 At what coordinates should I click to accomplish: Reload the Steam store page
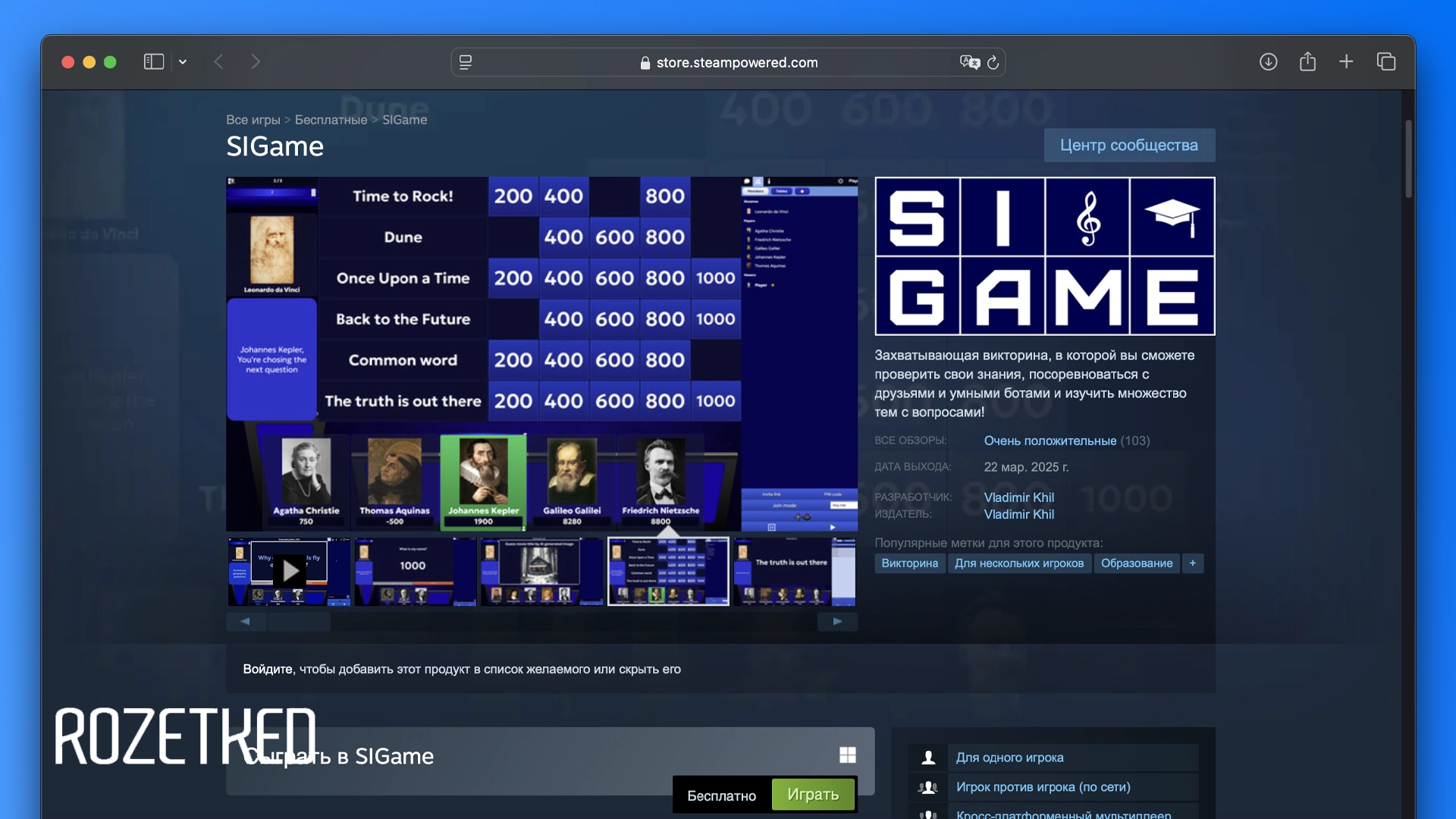coord(993,62)
